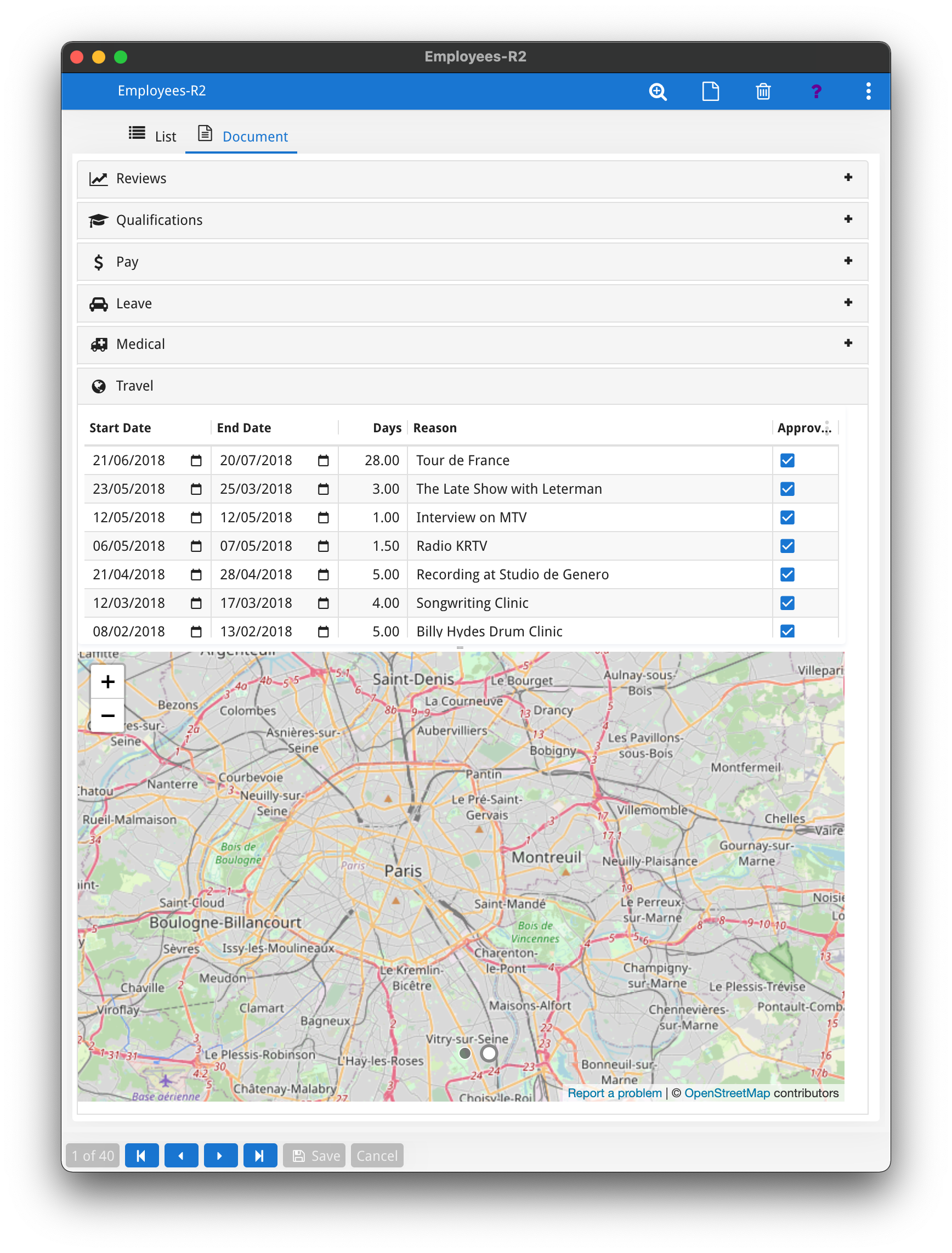The height and width of the screenshot is (1253, 952).
Task: Click the zoom search icon in header
Action: (x=658, y=91)
